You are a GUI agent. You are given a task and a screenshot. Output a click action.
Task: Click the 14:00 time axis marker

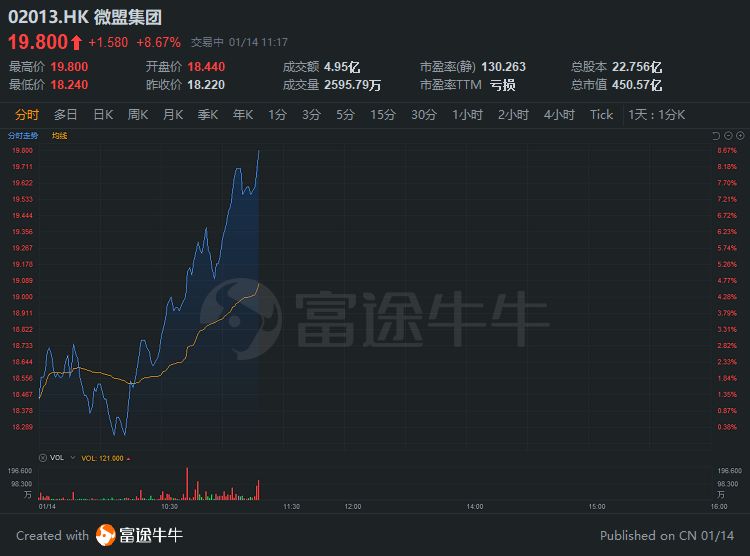(474, 506)
